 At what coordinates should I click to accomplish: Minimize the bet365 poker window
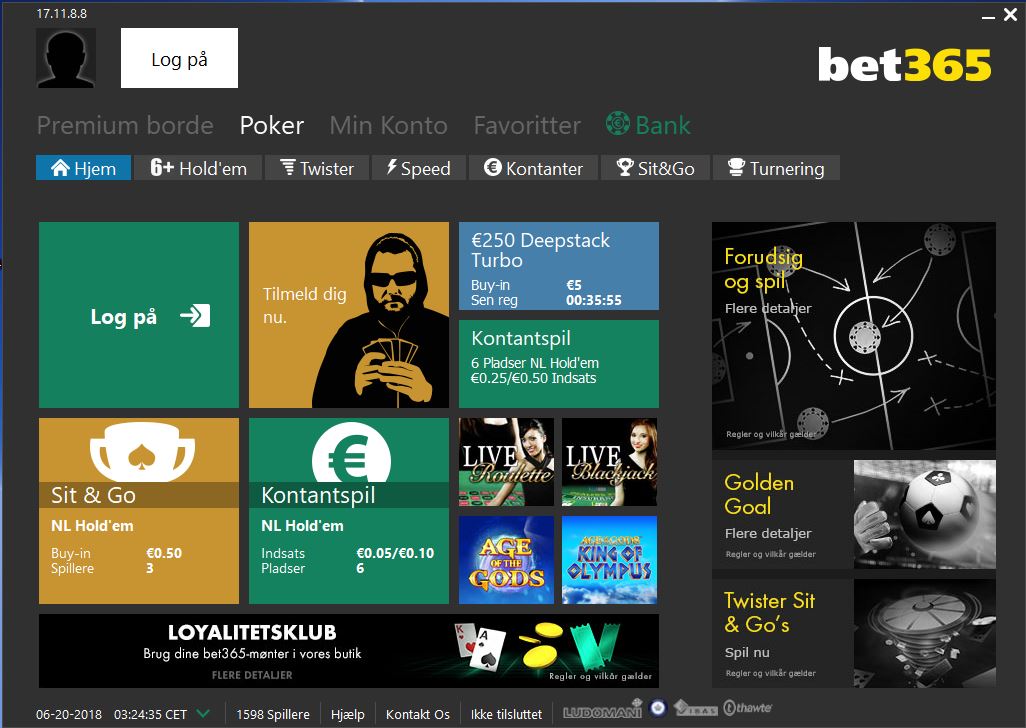[x=988, y=16]
